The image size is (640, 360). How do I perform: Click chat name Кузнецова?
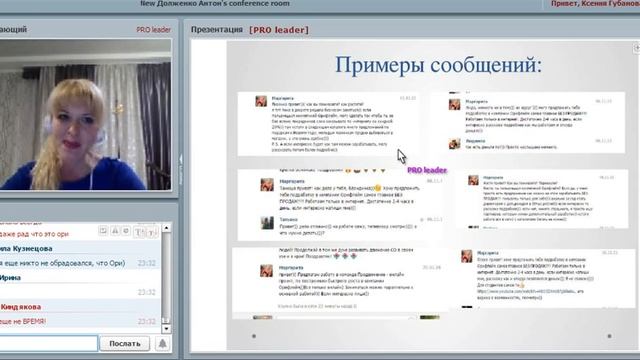click(32, 249)
